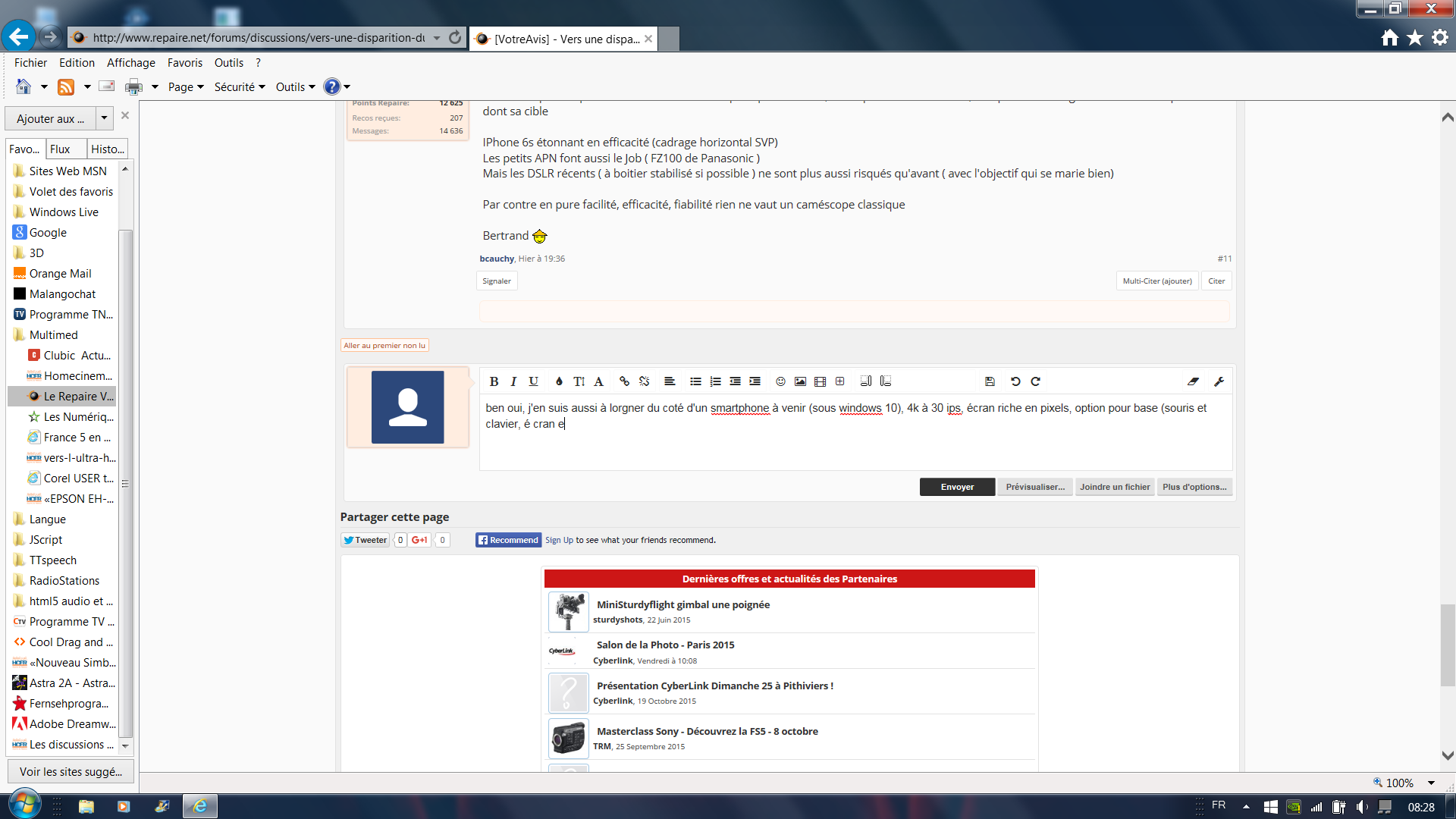Open the Fichier menu
This screenshot has height=819, width=1456.
[x=30, y=63]
